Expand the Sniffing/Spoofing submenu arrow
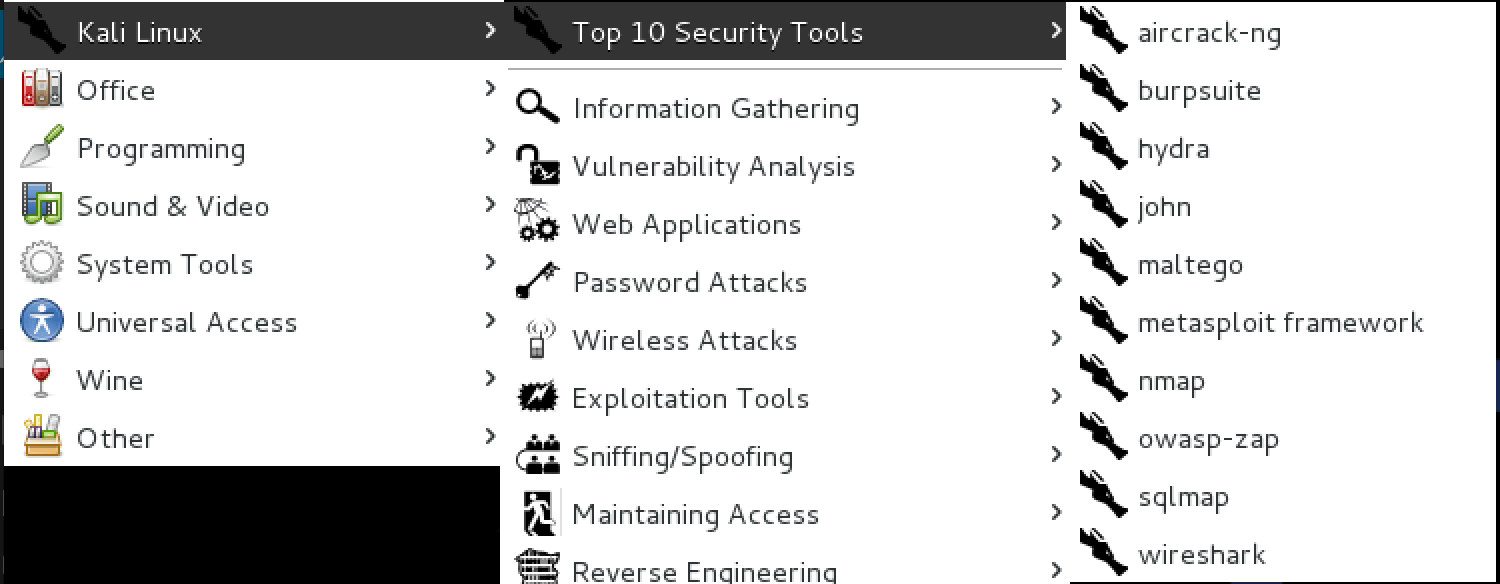The height and width of the screenshot is (584, 1500). (x=1056, y=454)
